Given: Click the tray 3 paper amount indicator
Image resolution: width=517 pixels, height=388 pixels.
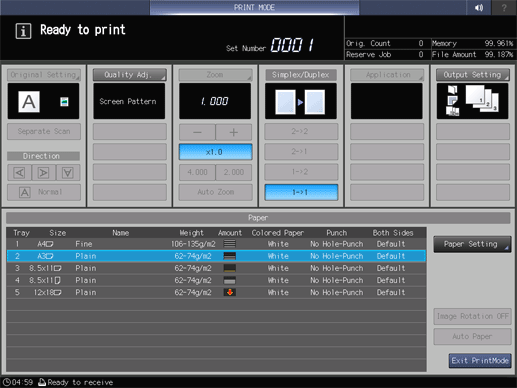Looking at the screenshot, I should (x=230, y=268).
